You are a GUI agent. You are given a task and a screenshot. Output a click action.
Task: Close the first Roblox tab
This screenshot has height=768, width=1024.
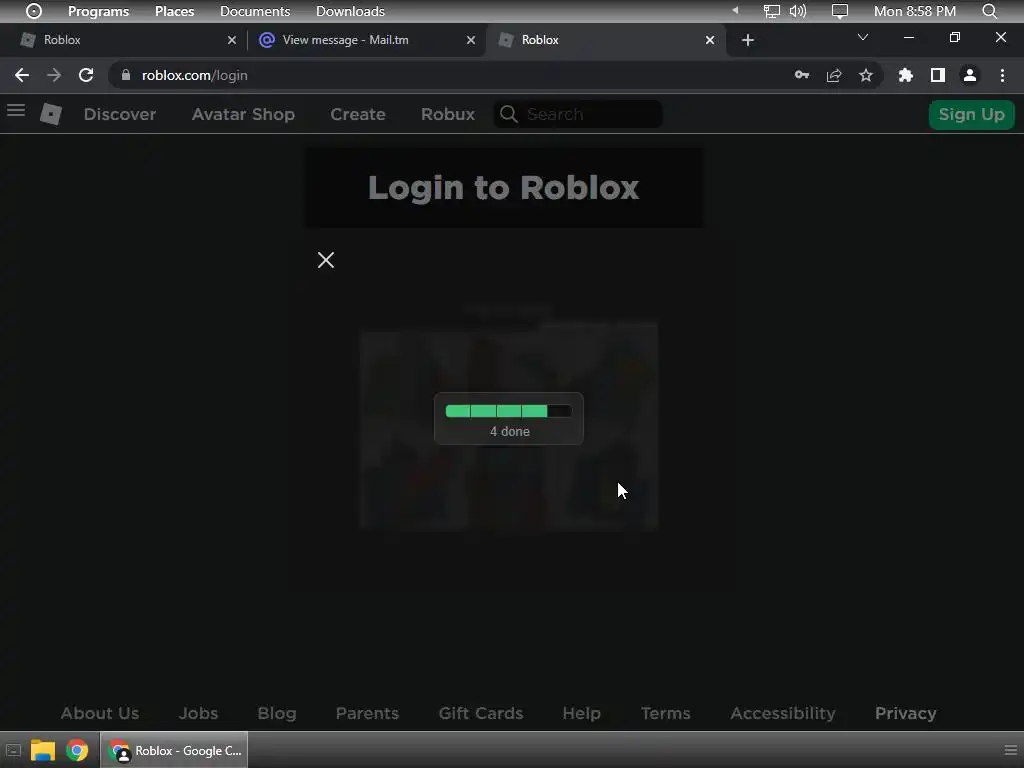coord(232,40)
